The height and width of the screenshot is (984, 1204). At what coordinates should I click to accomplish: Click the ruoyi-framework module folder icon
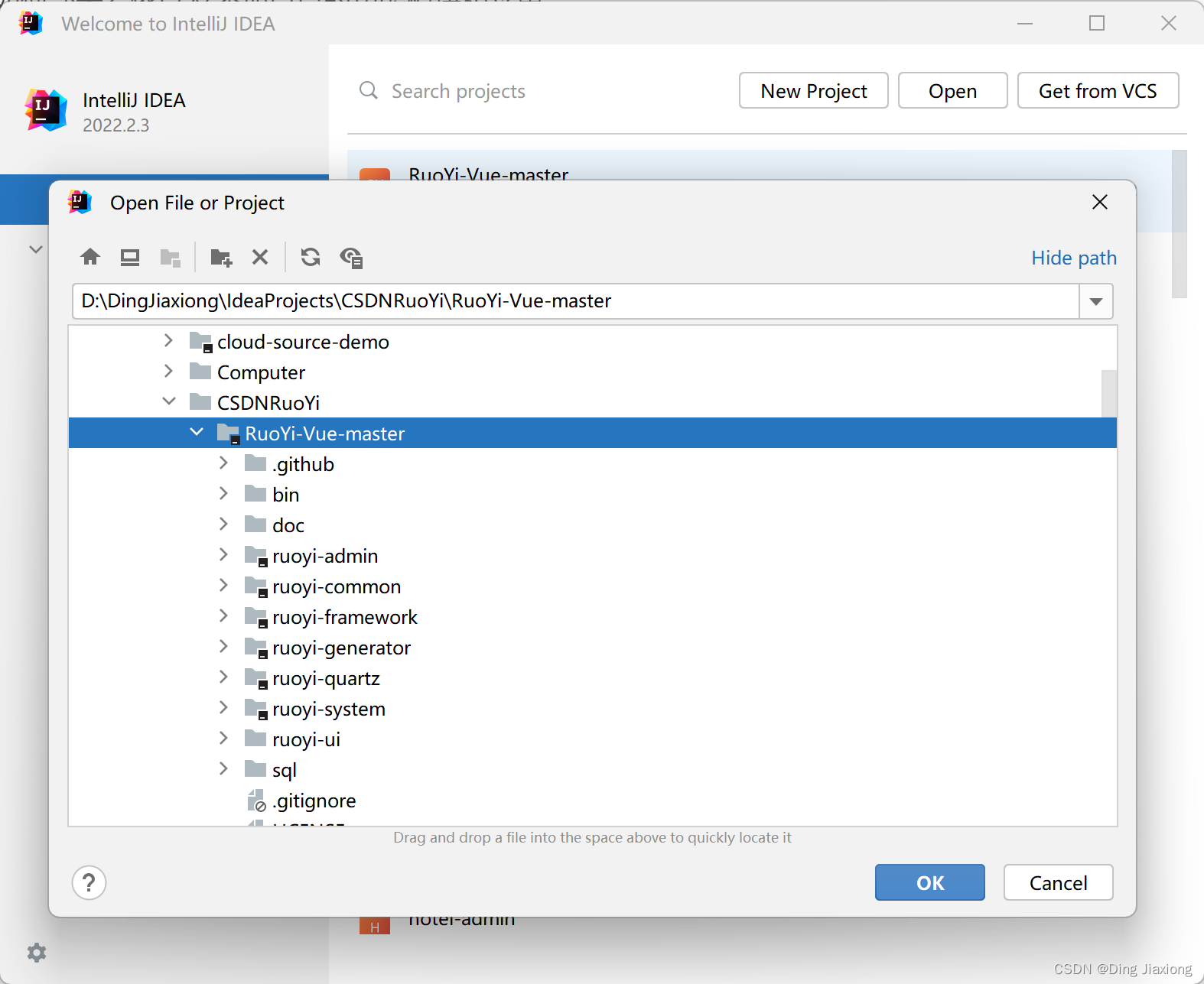click(x=255, y=617)
